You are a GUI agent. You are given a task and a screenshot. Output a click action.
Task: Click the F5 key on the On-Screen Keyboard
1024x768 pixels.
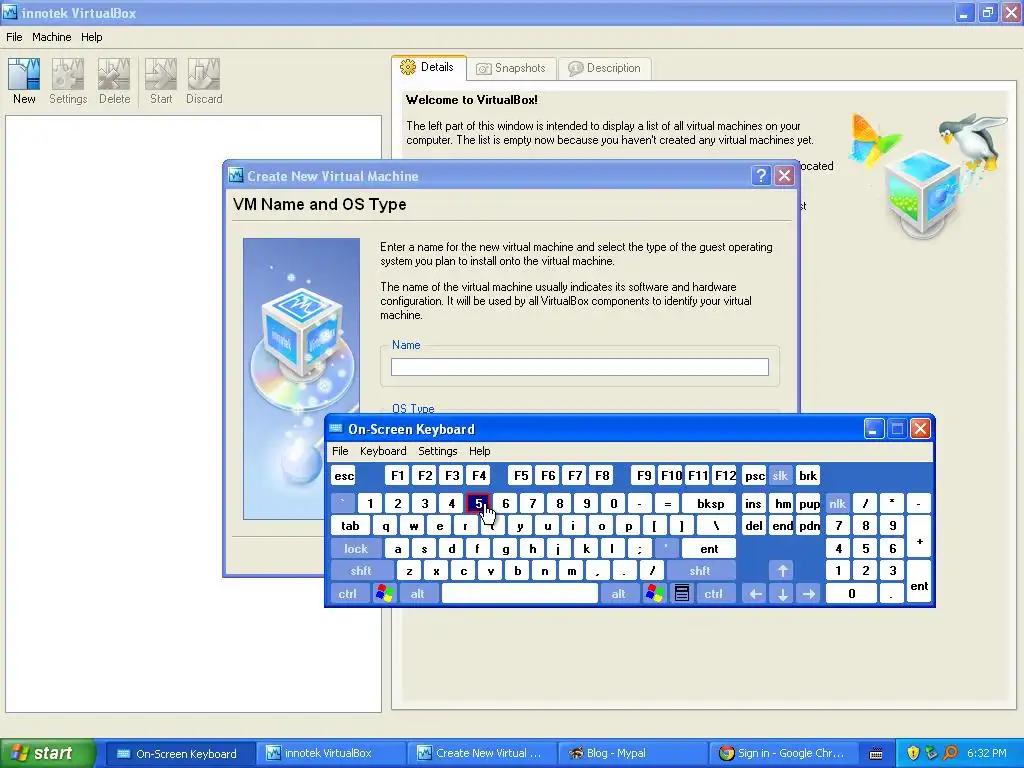(520, 475)
